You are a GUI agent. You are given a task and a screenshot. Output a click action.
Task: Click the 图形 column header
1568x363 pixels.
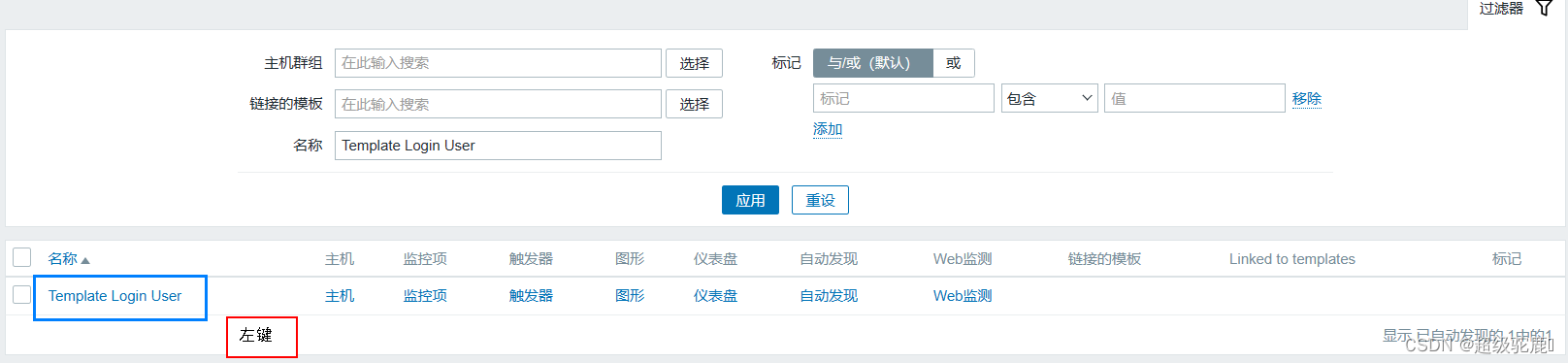pos(630,259)
